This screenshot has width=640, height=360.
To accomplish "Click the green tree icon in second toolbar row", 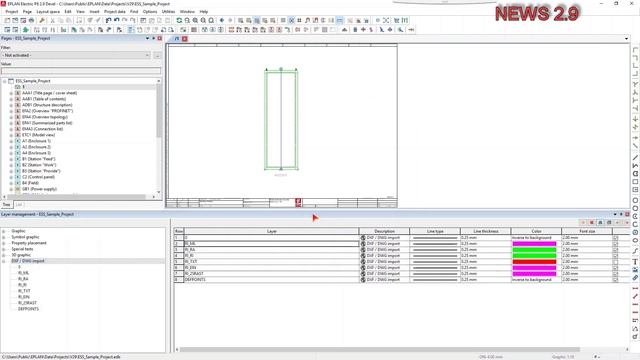I will pyautogui.click(x=25, y=29).
